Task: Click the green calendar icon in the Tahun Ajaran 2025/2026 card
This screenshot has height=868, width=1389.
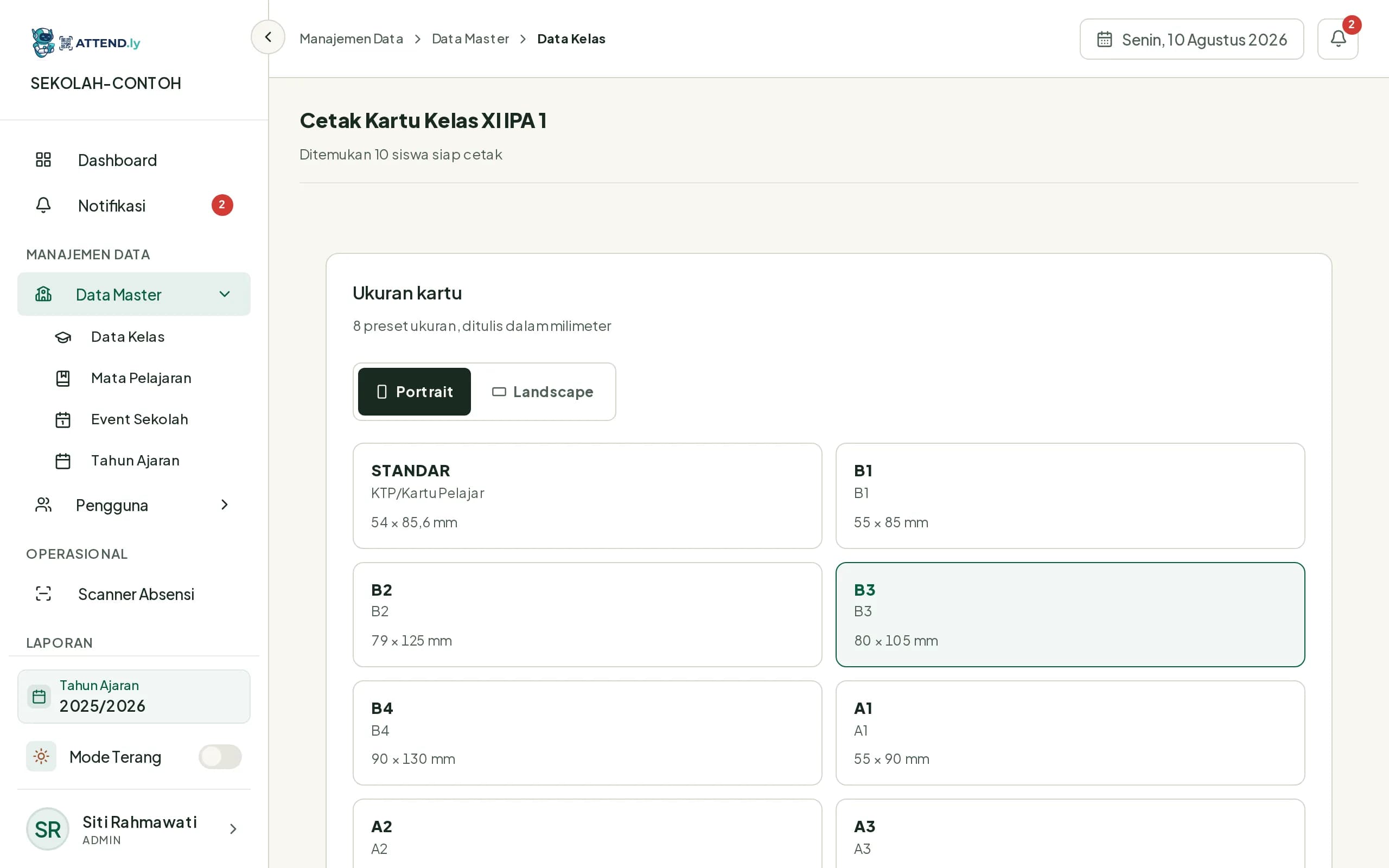Action: (39, 697)
